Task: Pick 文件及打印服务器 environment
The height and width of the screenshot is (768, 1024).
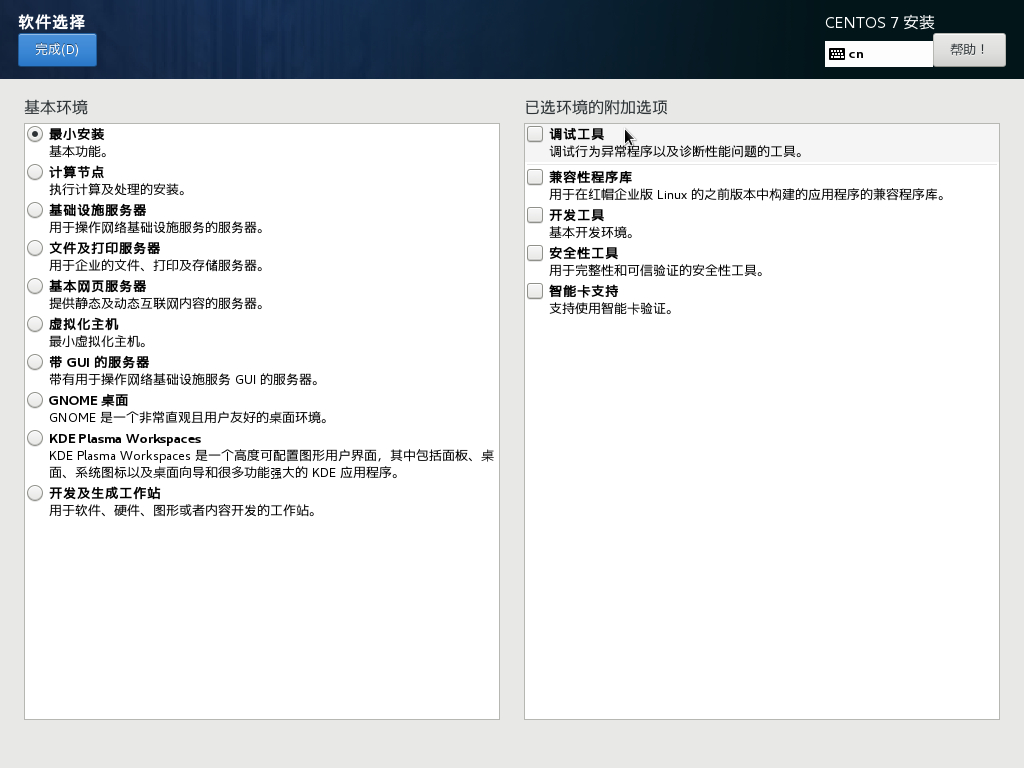Action: [x=35, y=248]
